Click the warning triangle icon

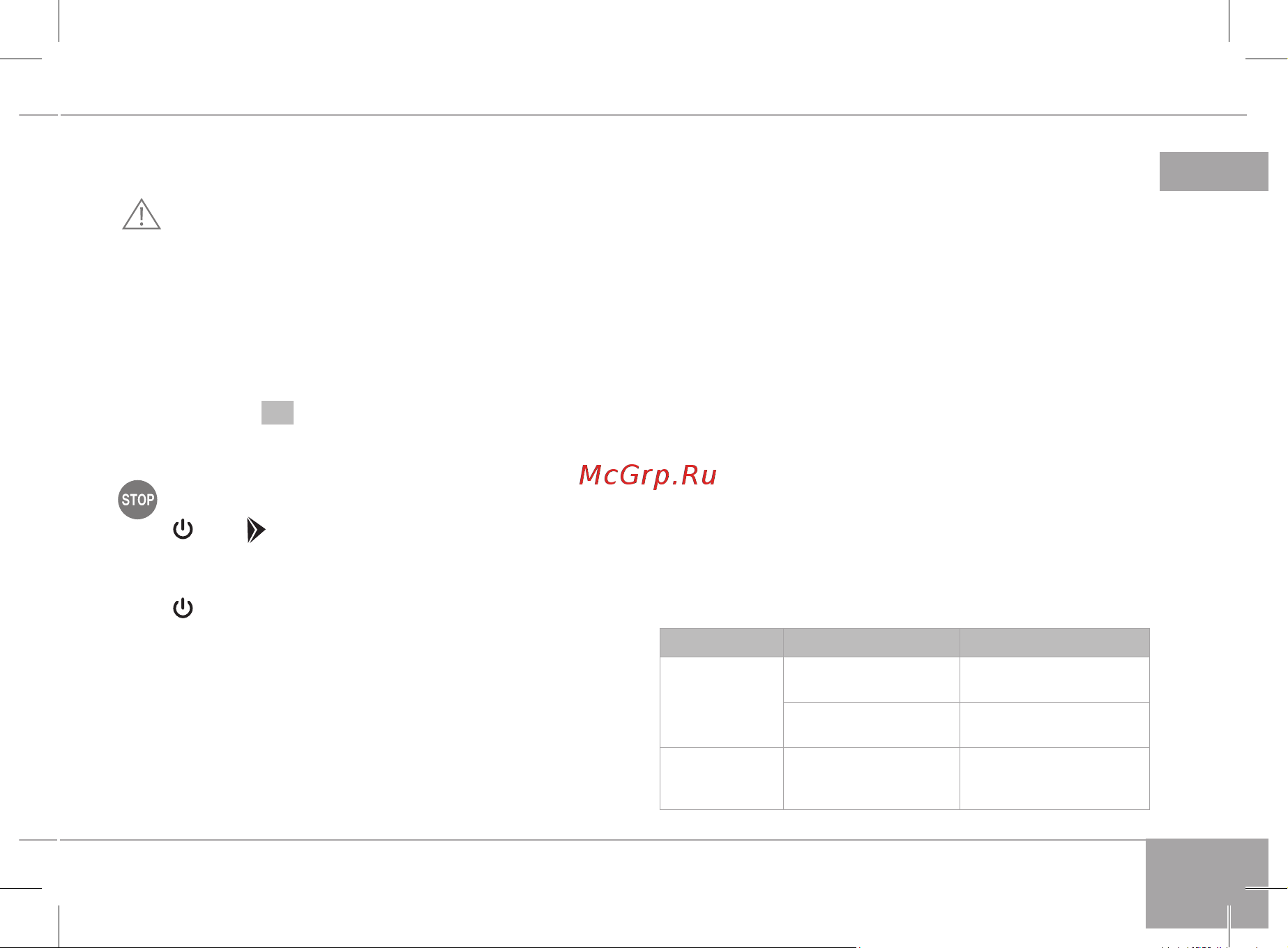[142, 214]
